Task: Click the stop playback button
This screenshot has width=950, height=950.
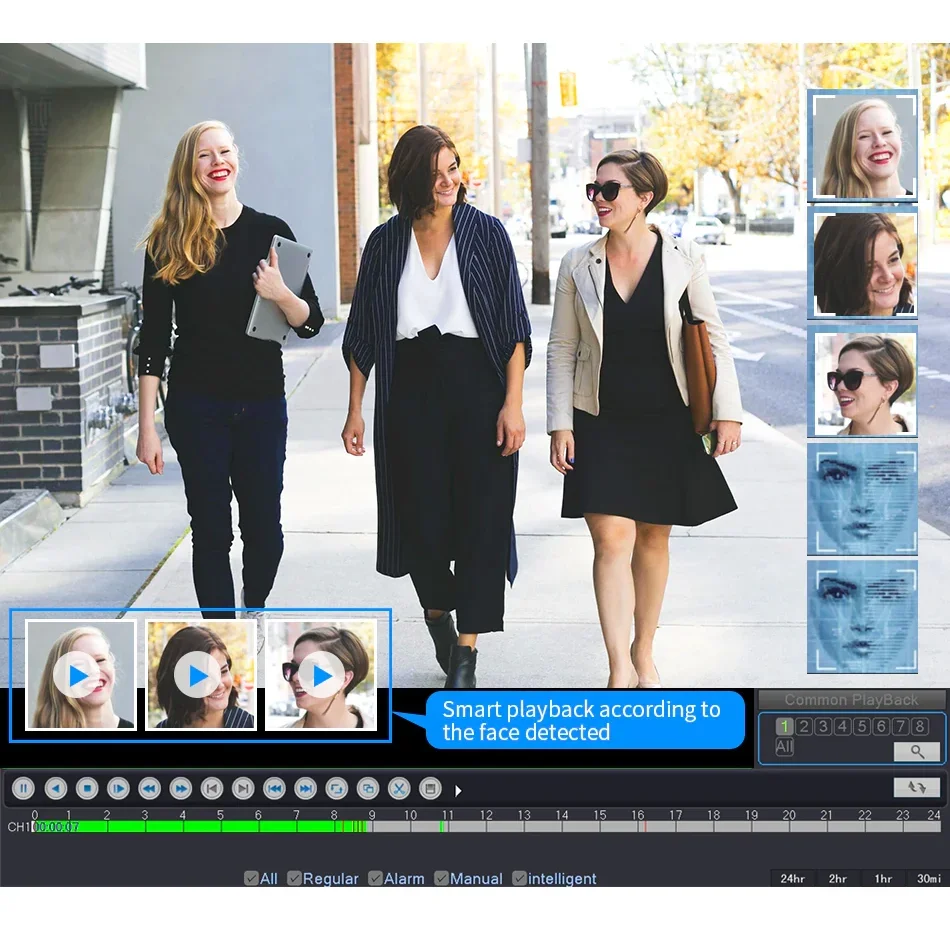Action: tap(87, 788)
